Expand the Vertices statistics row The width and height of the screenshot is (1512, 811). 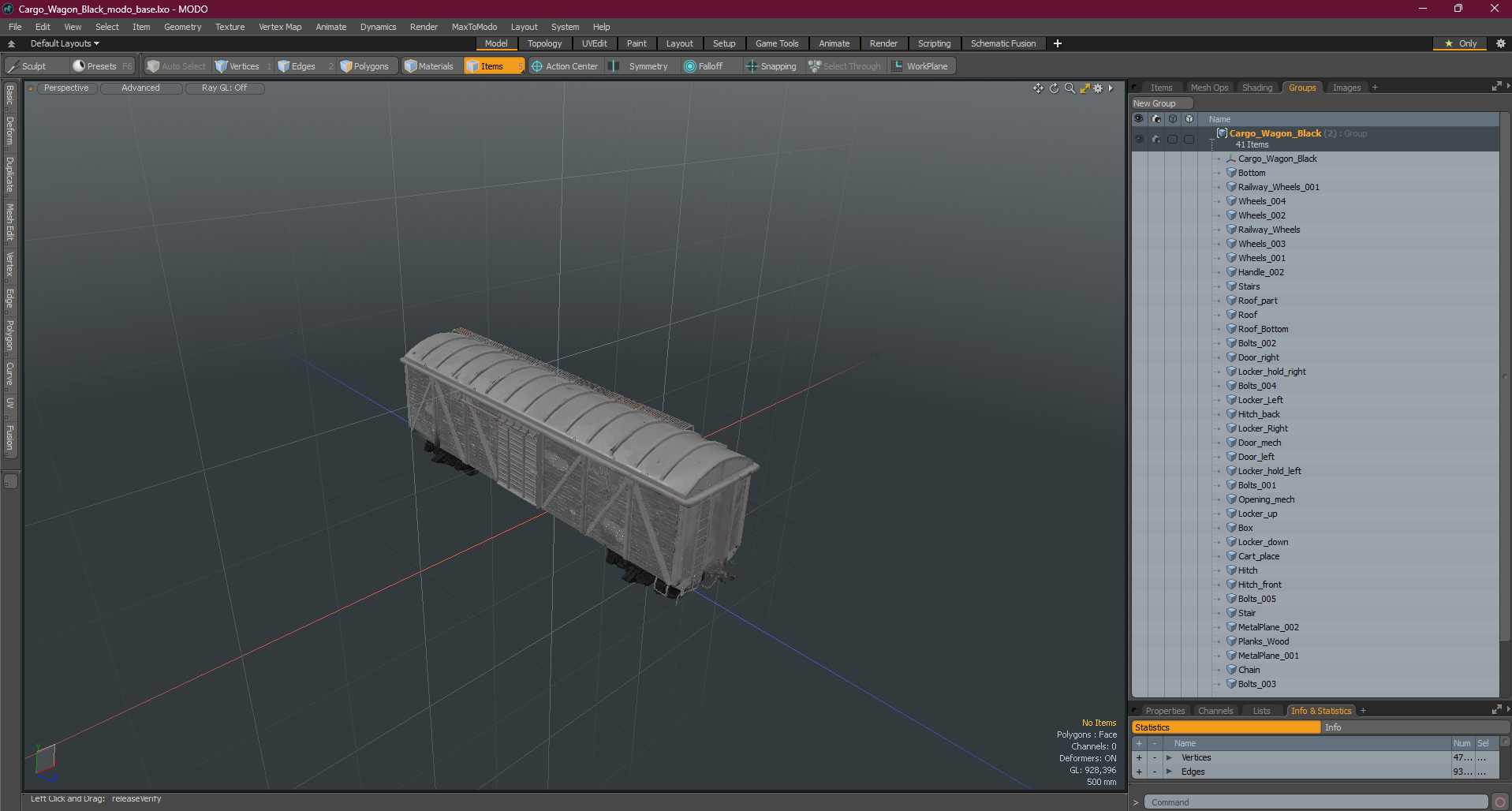[1169, 757]
